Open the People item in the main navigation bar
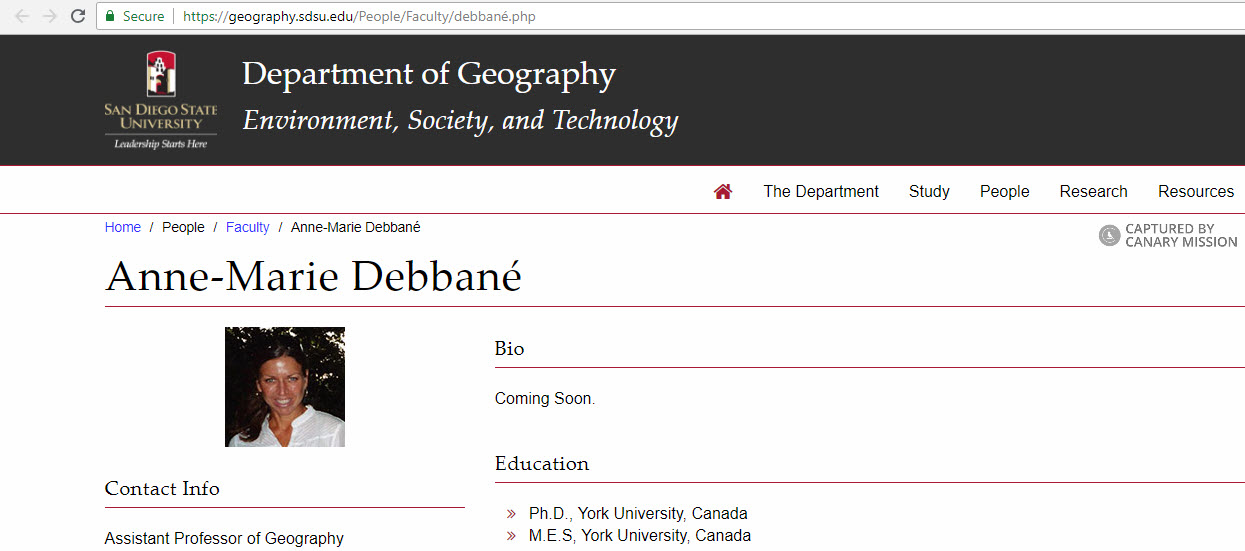Screen dimensions: 1245x551 [x=1004, y=191]
